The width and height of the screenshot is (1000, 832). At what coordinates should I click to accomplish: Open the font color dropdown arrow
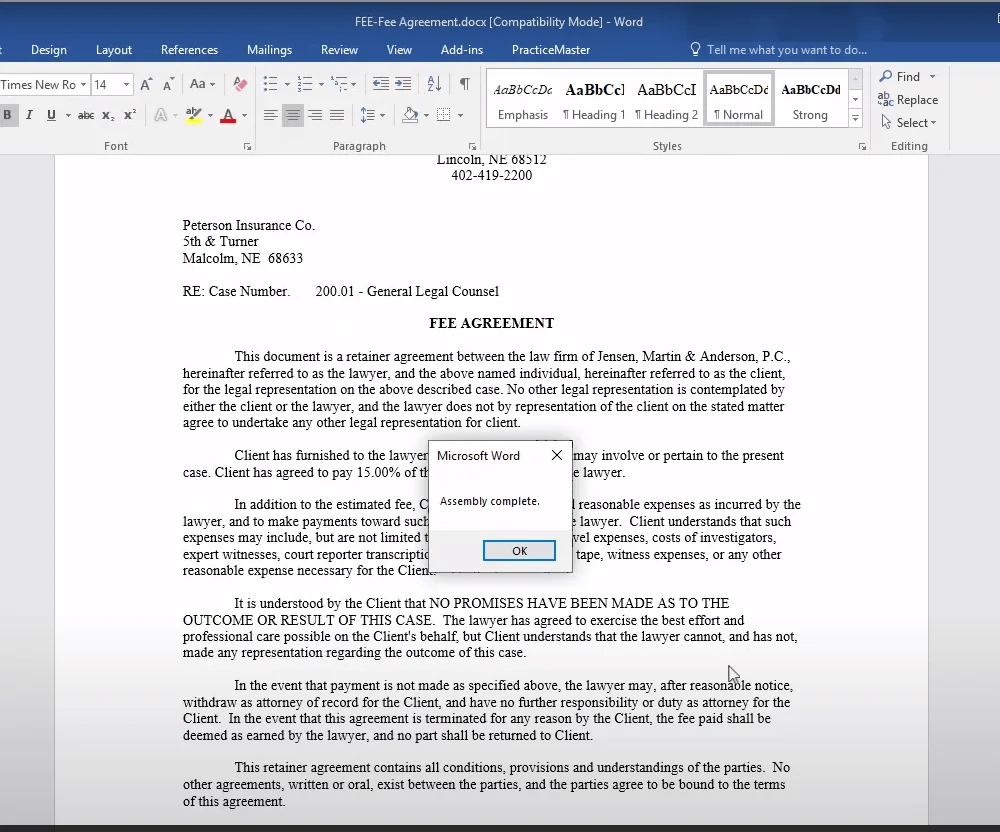(244, 116)
